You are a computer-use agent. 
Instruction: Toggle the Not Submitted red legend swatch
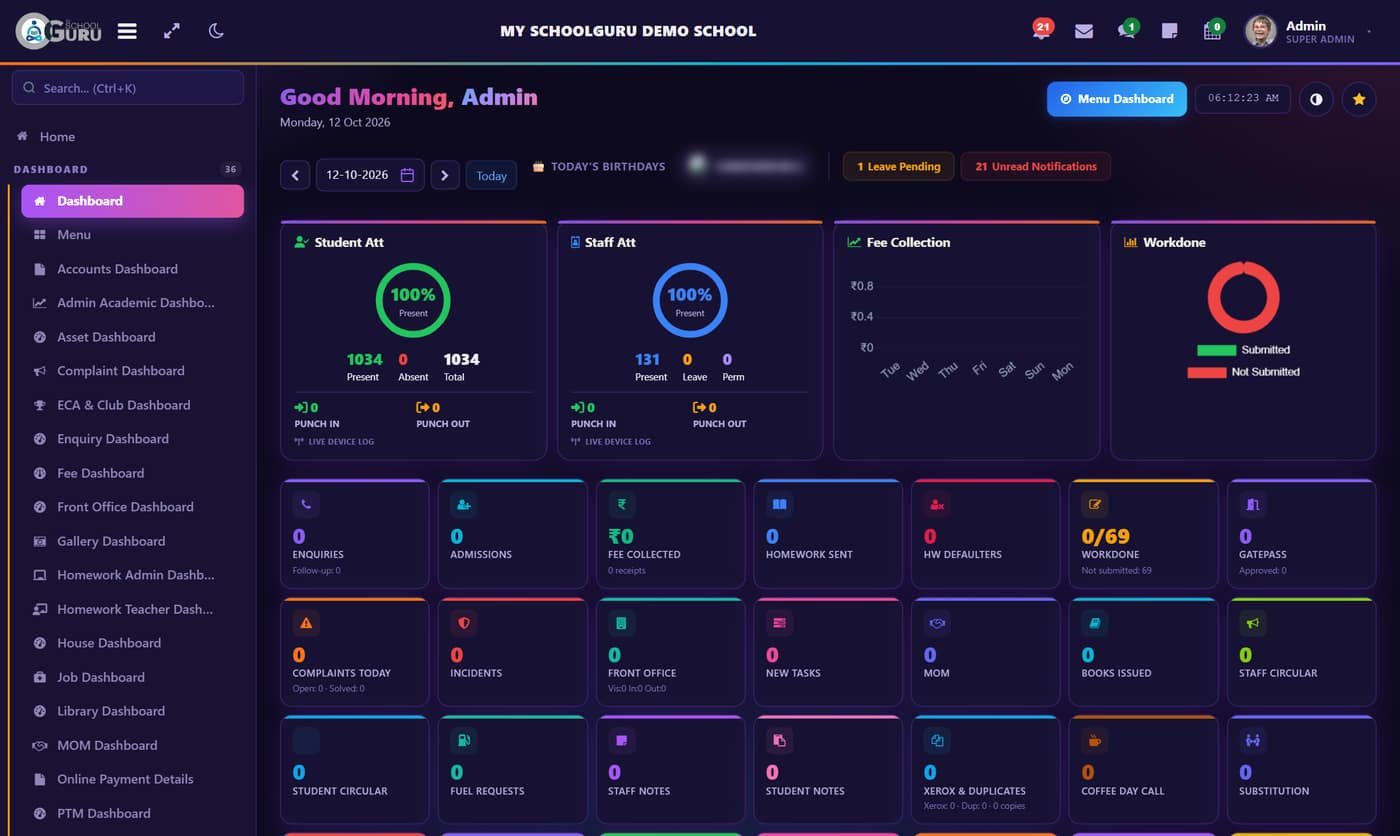1207,372
